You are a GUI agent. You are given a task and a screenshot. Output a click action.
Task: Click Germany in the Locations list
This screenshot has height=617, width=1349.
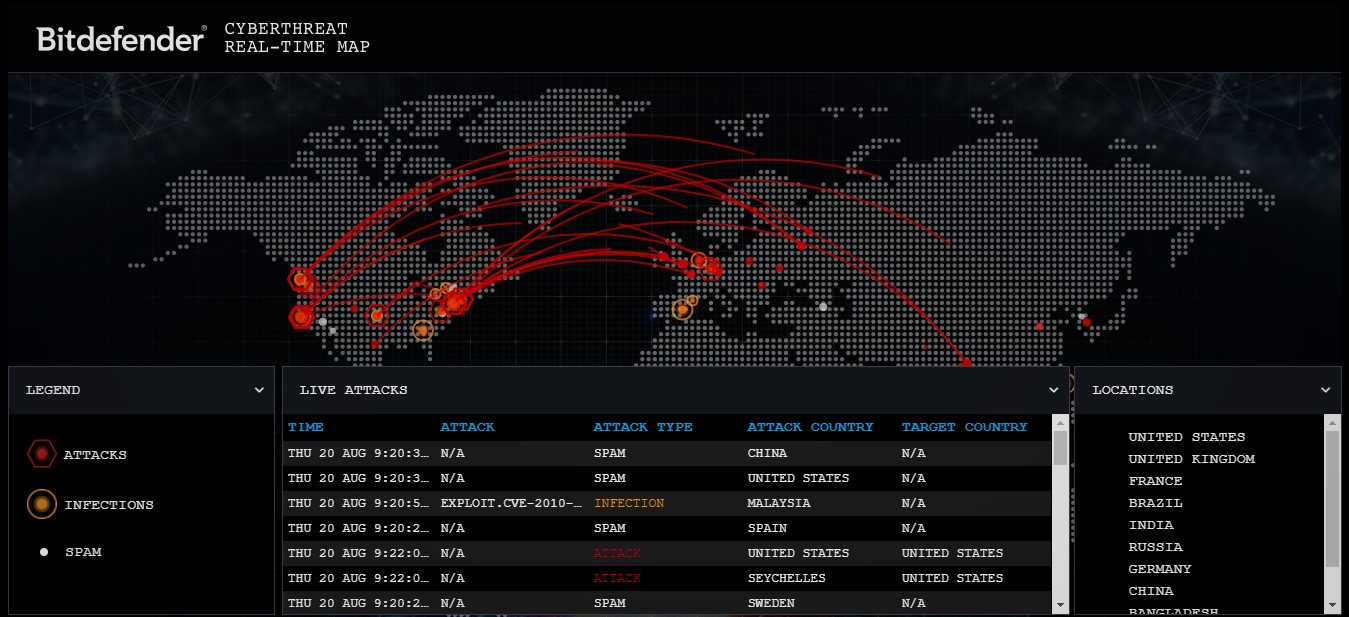(x=1159, y=569)
